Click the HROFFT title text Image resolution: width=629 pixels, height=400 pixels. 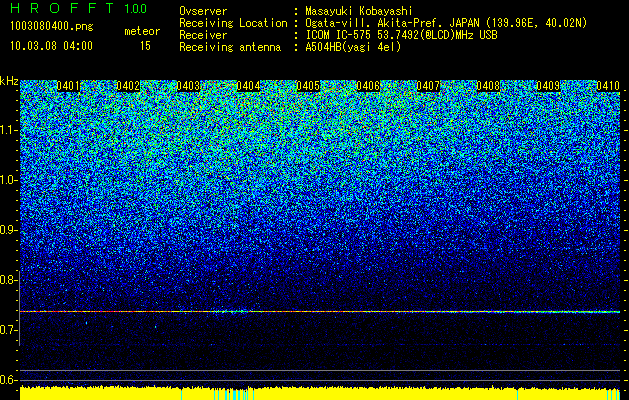coord(62,8)
